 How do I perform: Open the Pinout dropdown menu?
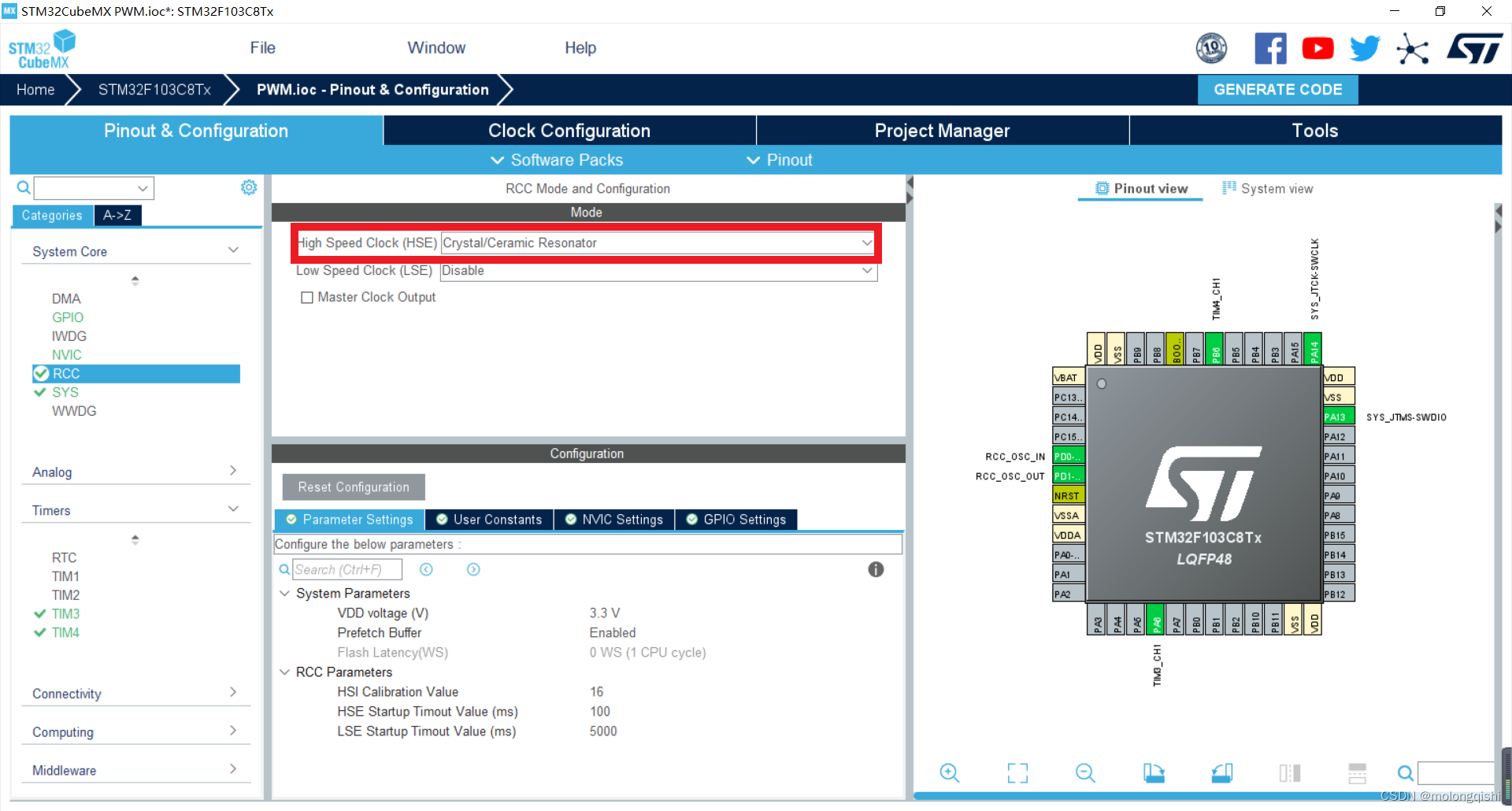(780, 160)
